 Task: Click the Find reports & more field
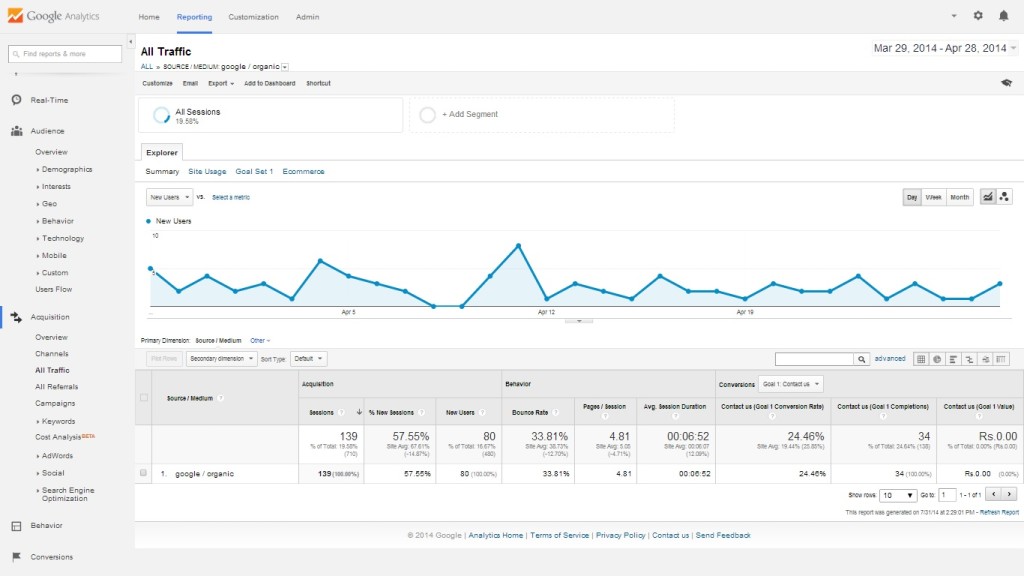65,54
